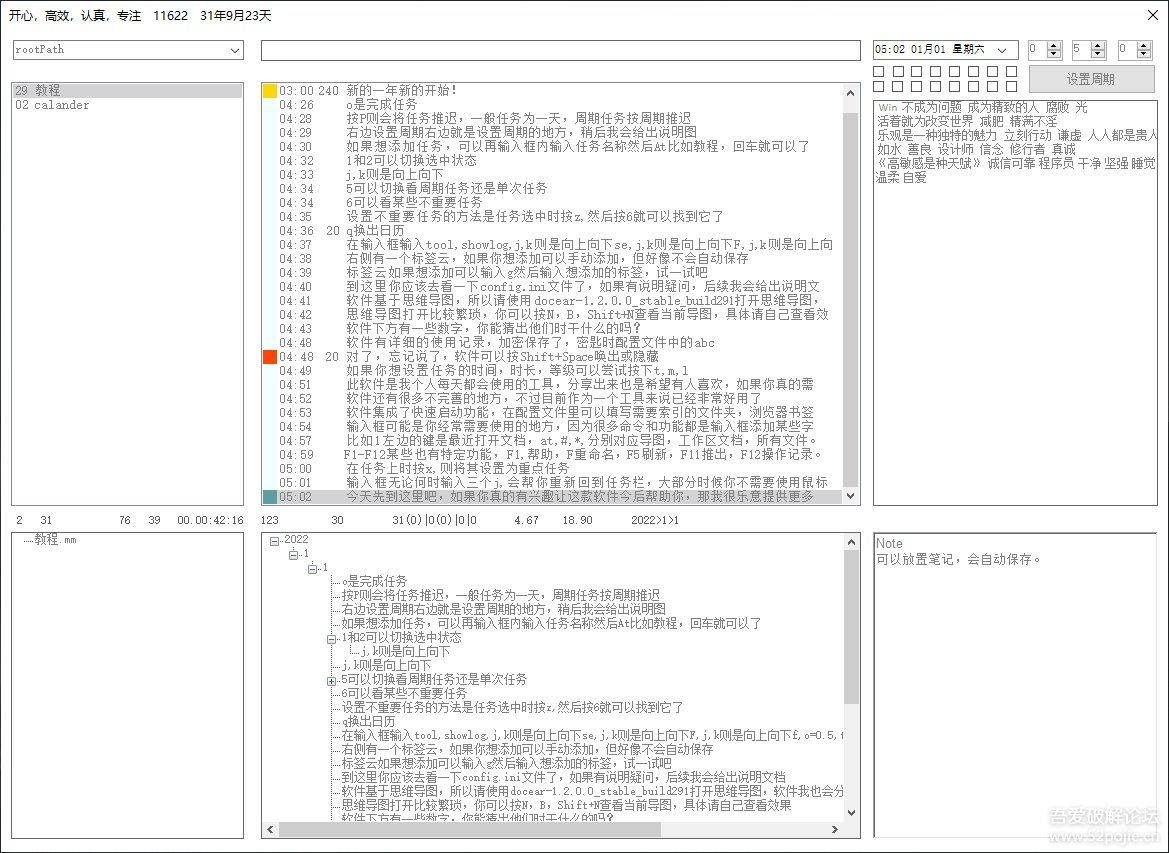Check the fifth checkbox in the top row

953,71
